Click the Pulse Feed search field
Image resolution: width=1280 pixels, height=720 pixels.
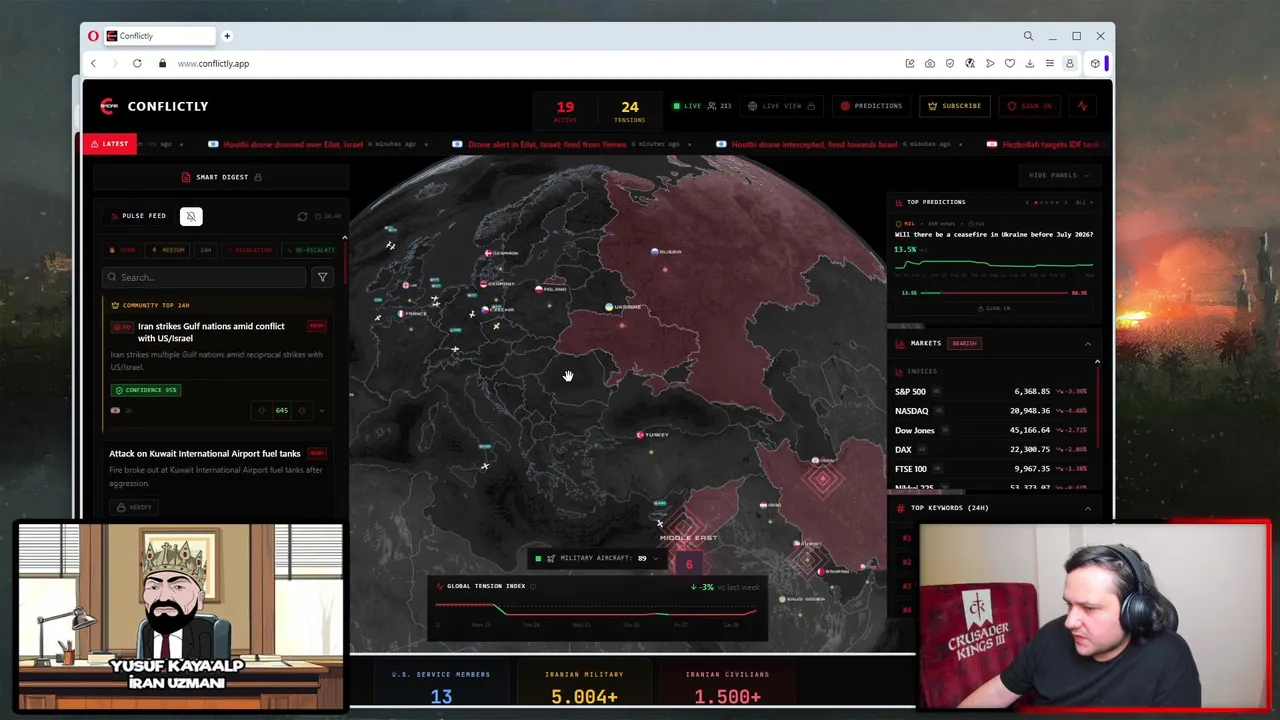205,277
